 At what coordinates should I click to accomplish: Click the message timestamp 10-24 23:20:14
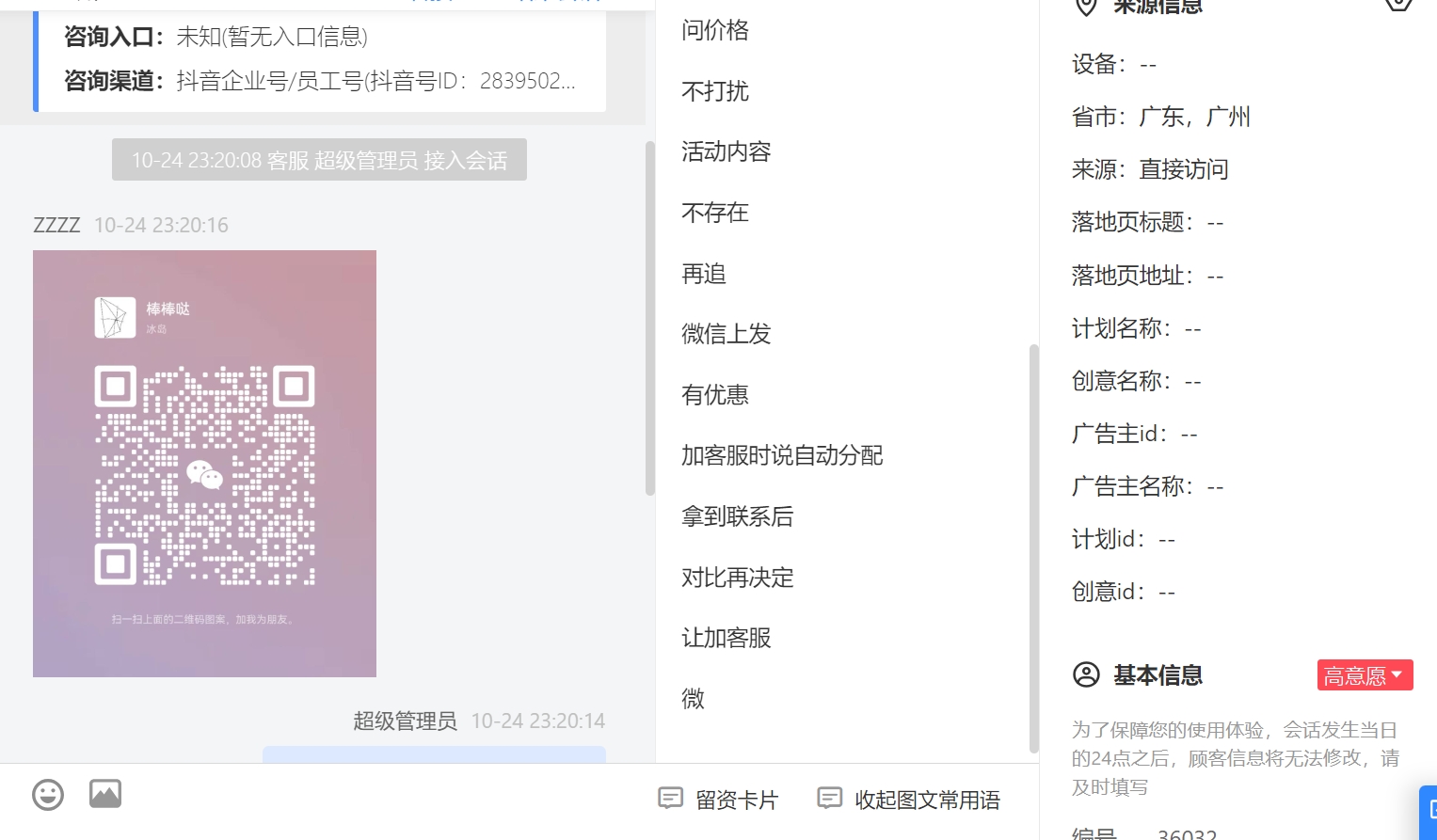(x=537, y=721)
